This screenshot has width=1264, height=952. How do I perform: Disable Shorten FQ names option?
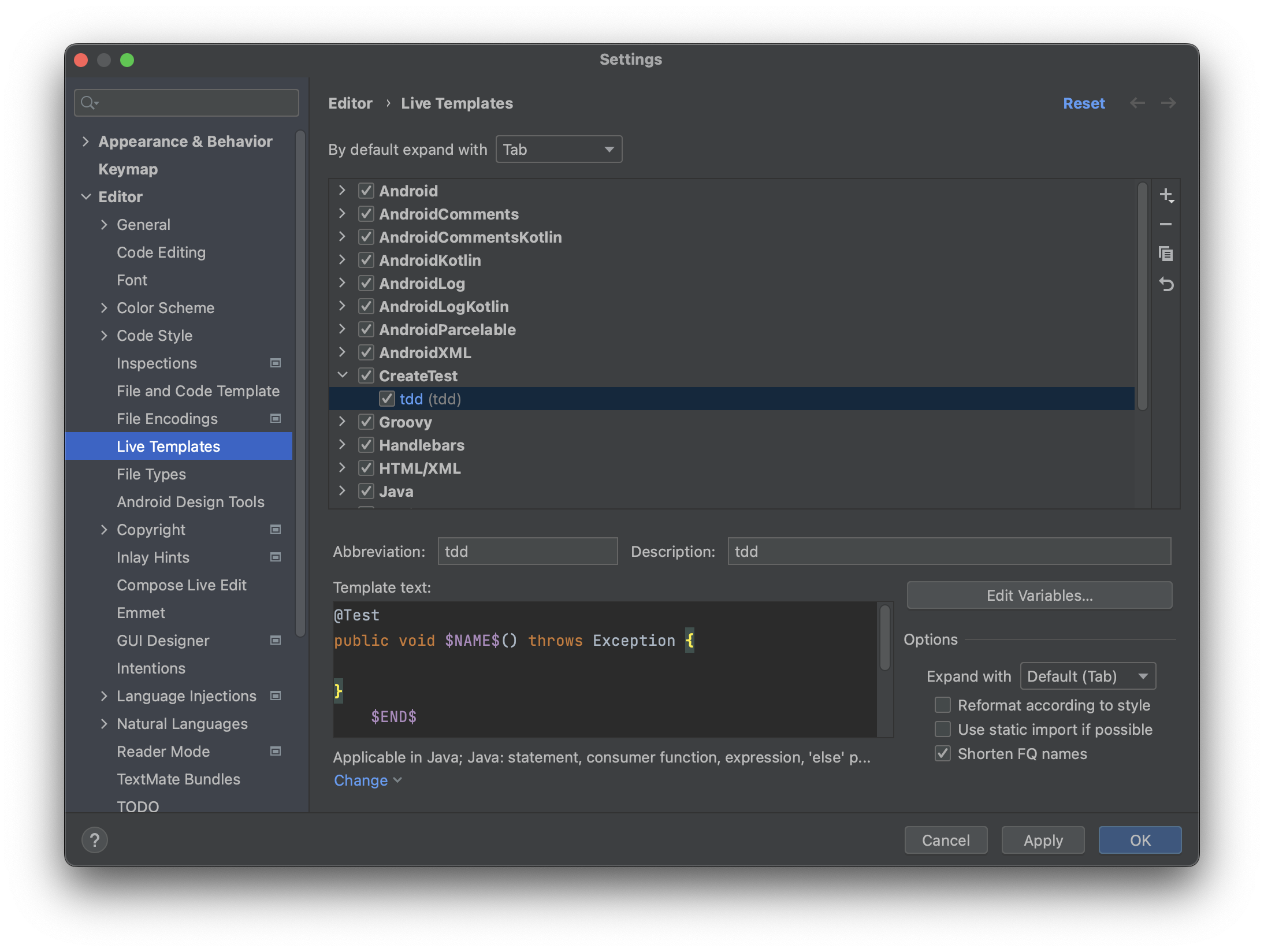(943, 753)
